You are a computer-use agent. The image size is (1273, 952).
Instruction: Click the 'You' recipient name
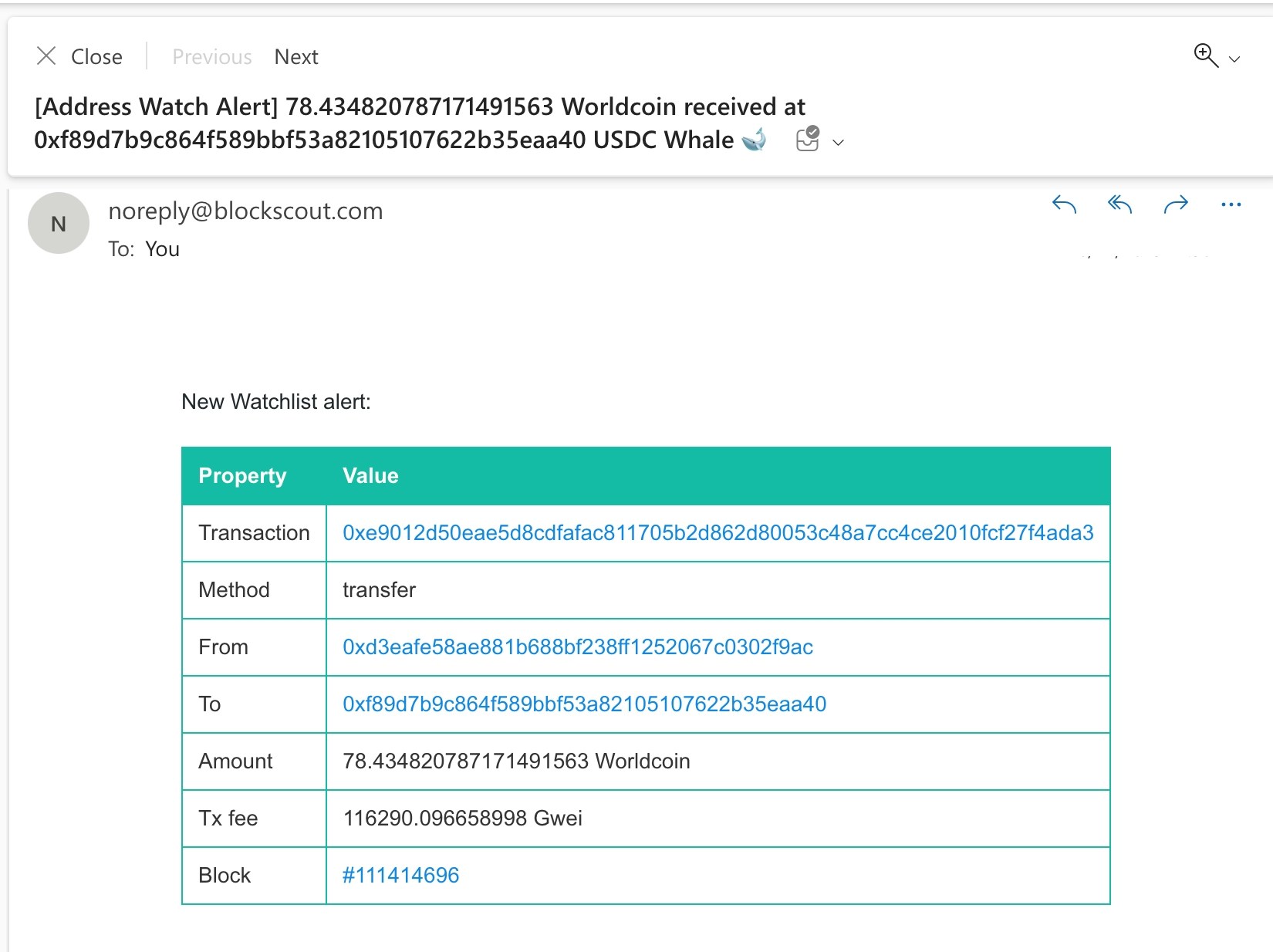point(162,248)
